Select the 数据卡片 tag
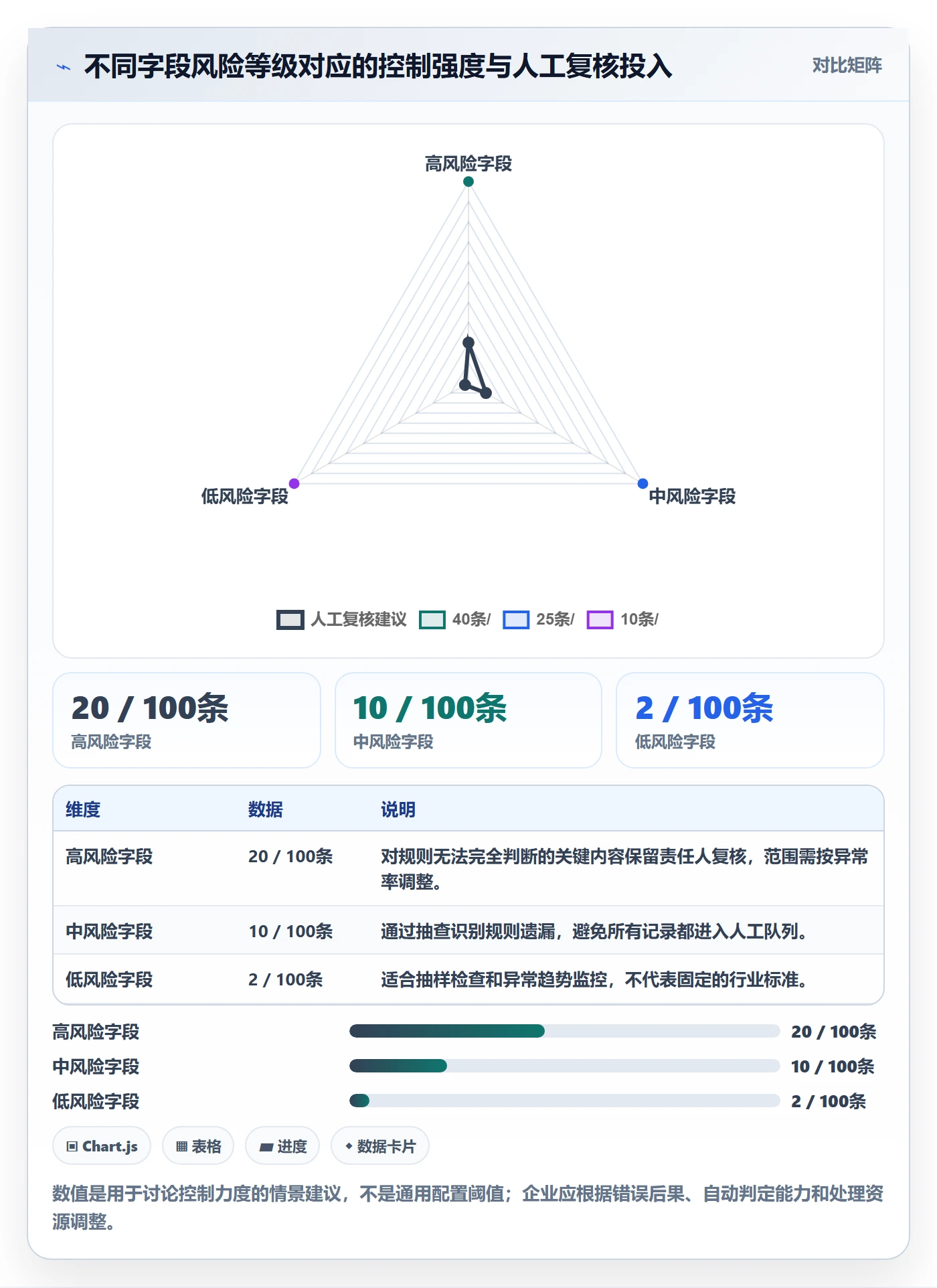Screen dimensions: 937x1288 pyautogui.click(x=380, y=1146)
